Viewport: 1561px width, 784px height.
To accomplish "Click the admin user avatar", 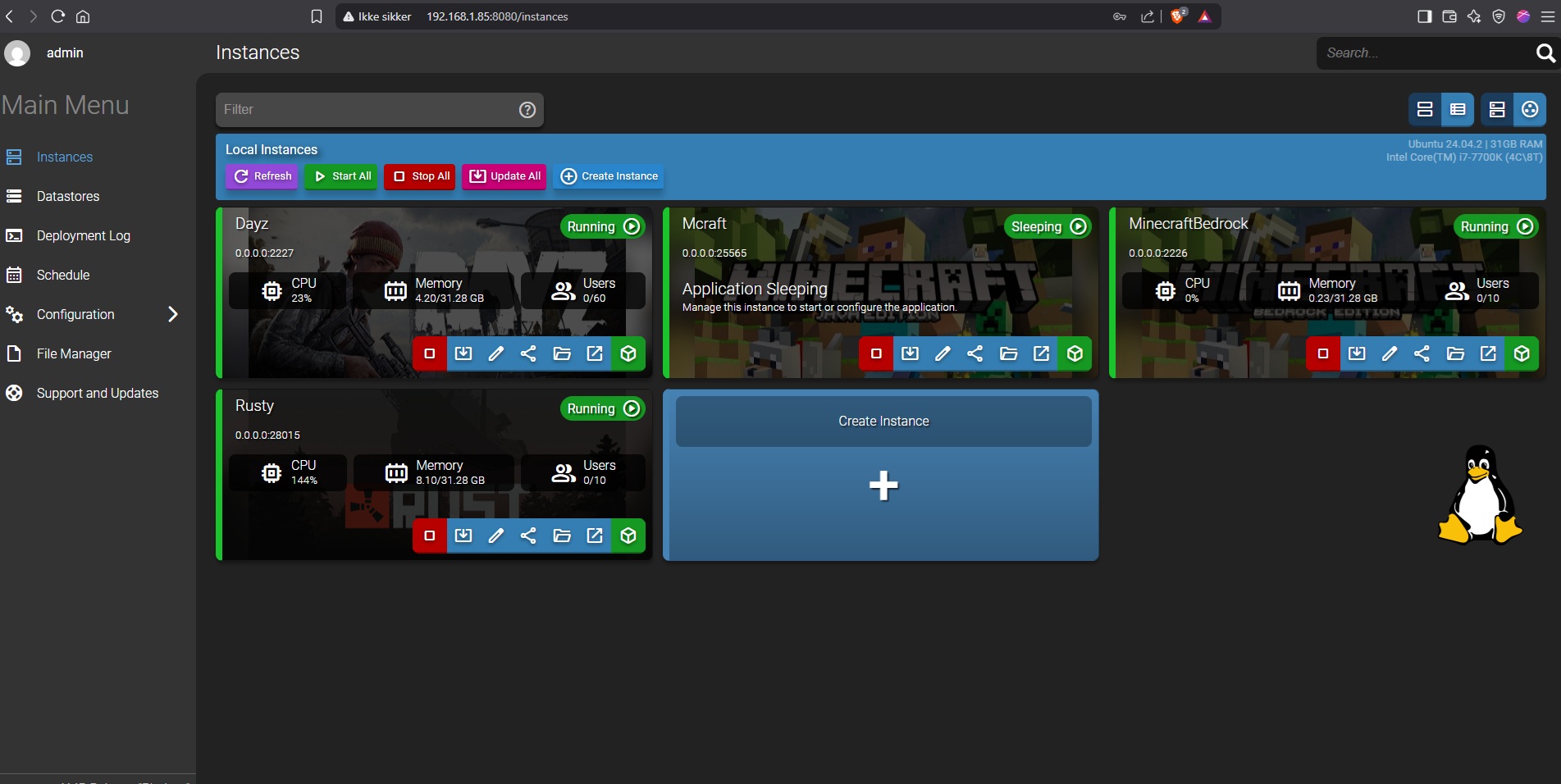I will pos(17,53).
